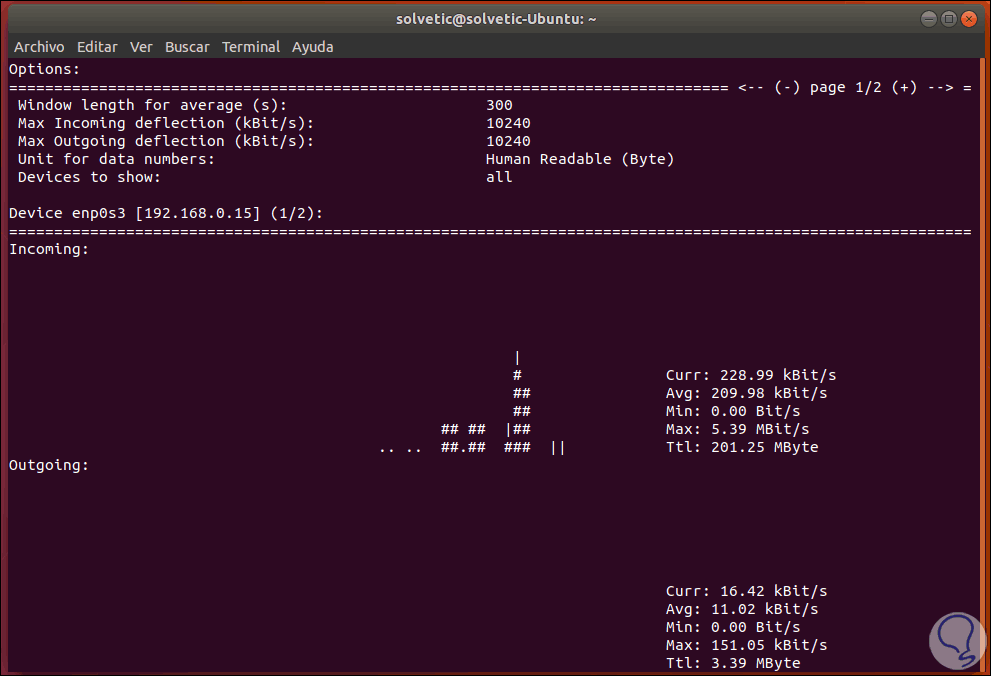Click the previous page (-) indicator
Image resolution: width=991 pixels, height=676 pixels.
[787, 87]
